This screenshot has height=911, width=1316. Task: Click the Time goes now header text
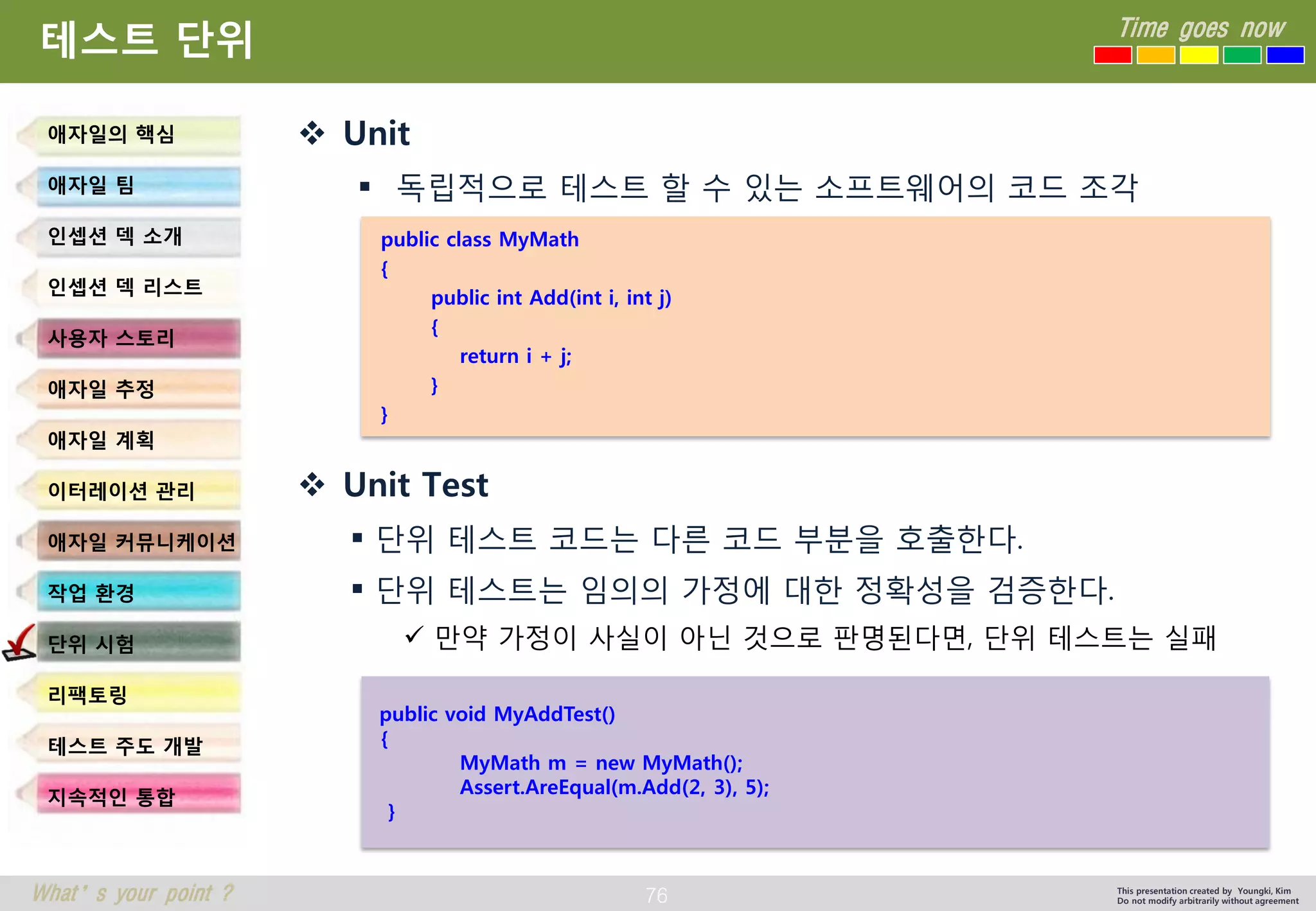coord(1202,28)
